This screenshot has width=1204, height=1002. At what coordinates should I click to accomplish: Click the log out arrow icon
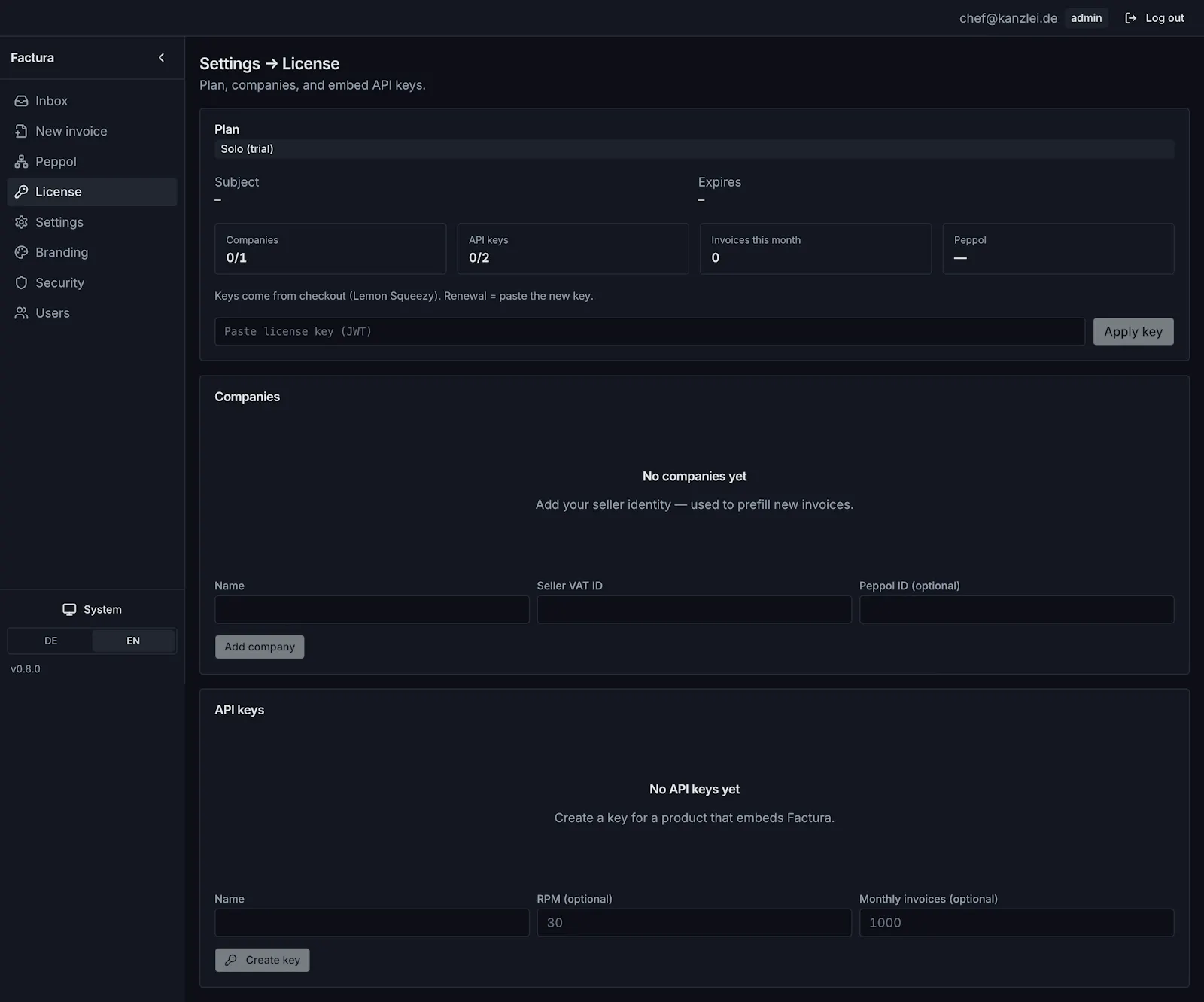[x=1130, y=18]
